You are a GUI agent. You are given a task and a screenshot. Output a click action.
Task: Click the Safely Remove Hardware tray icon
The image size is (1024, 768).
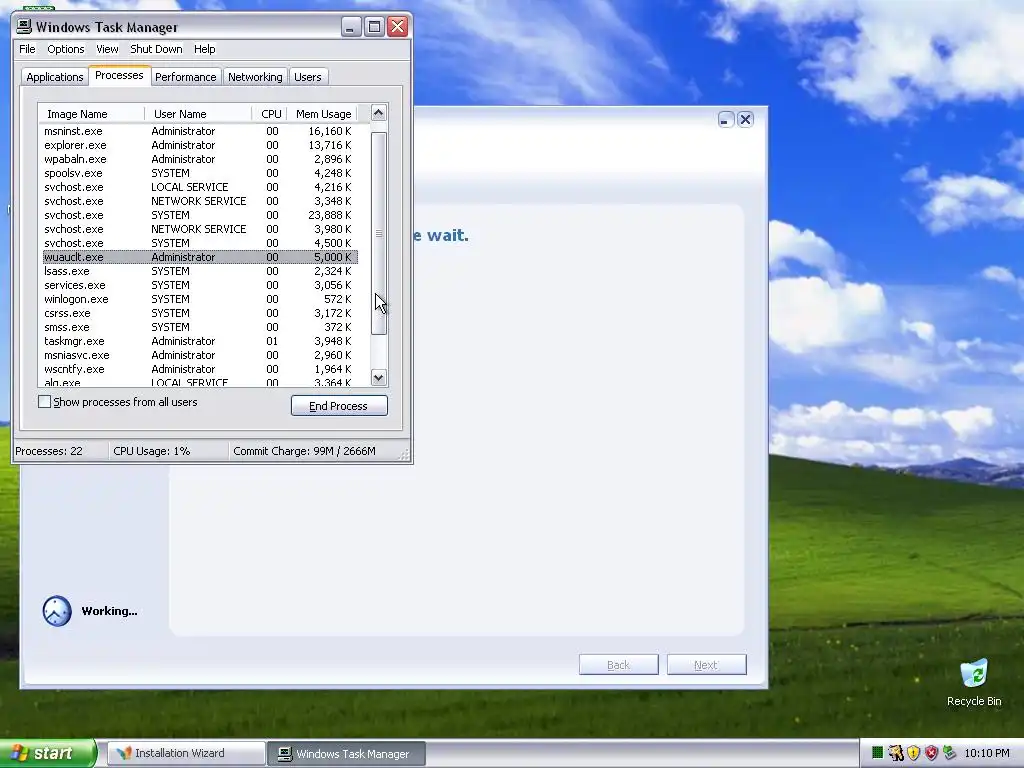(949, 753)
